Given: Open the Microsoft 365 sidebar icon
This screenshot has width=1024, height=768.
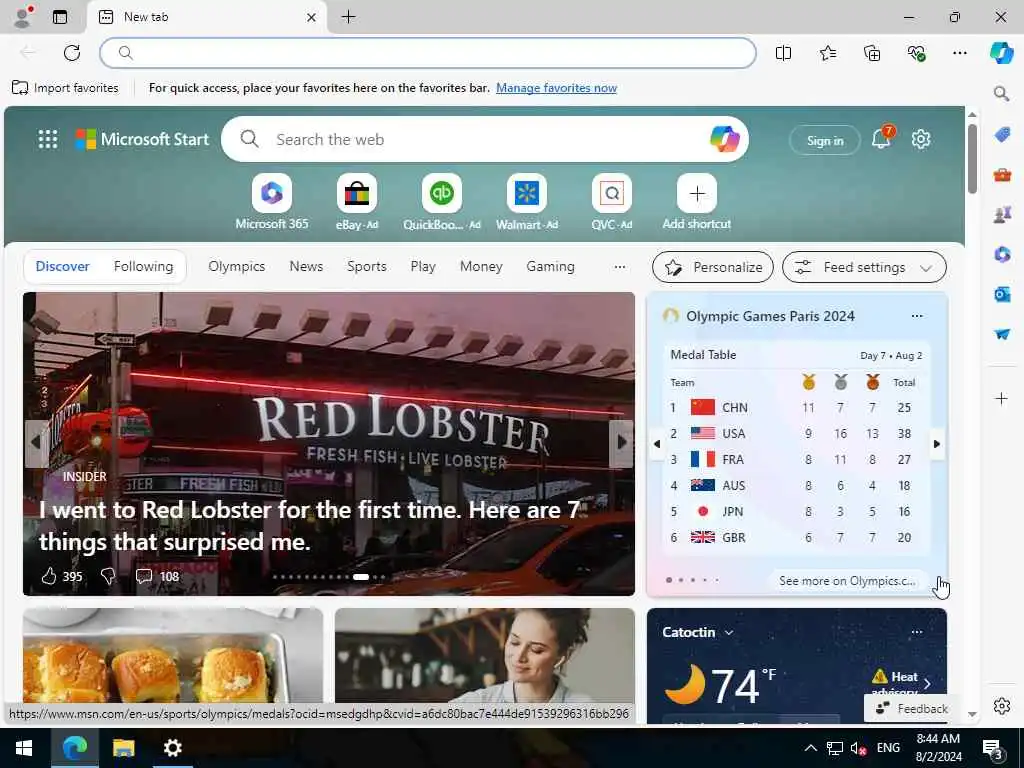Looking at the screenshot, I should click(1002, 254).
